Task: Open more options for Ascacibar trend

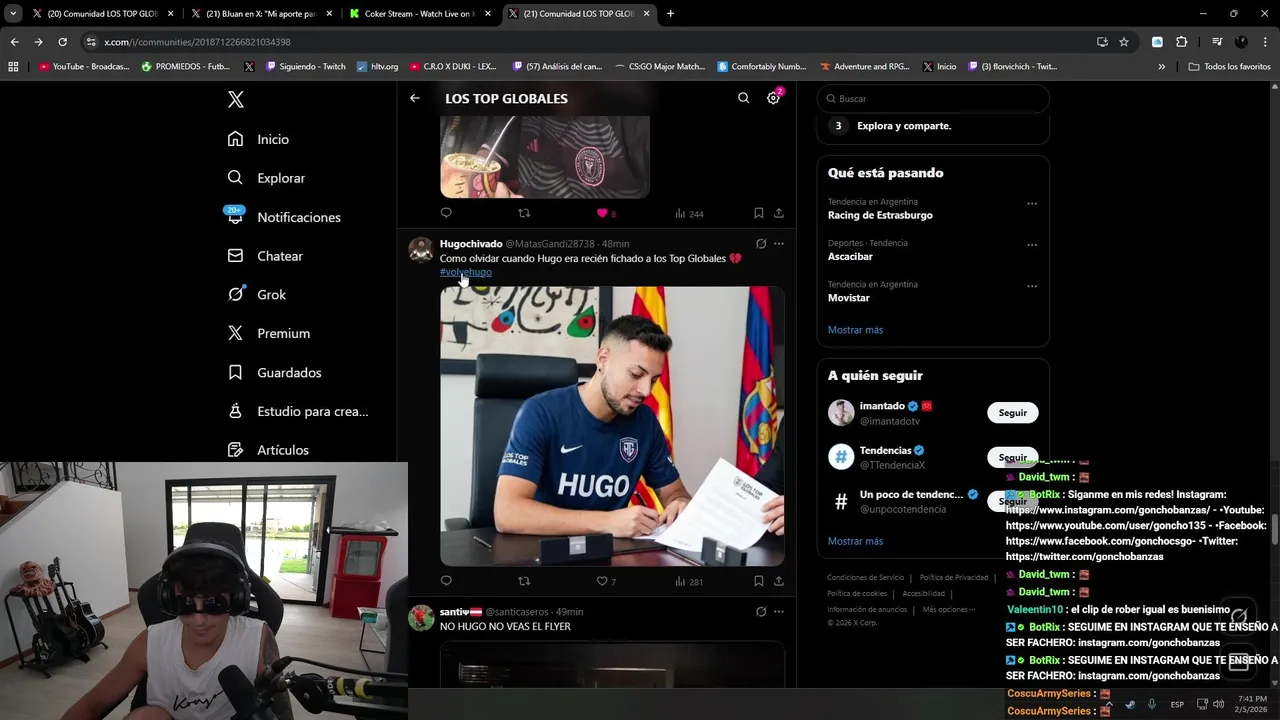Action: point(1032,245)
